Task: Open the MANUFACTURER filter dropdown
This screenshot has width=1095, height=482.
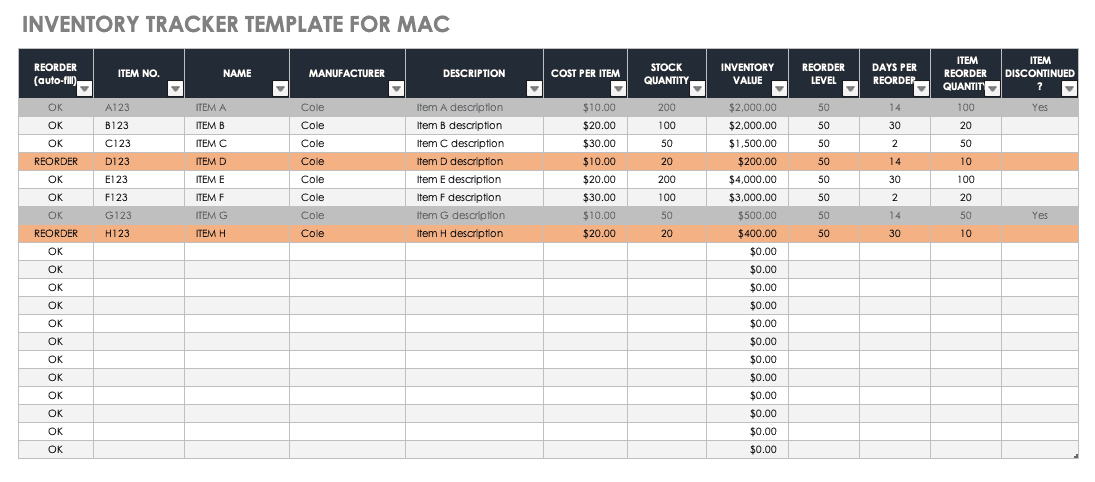Action: click(x=396, y=89)
